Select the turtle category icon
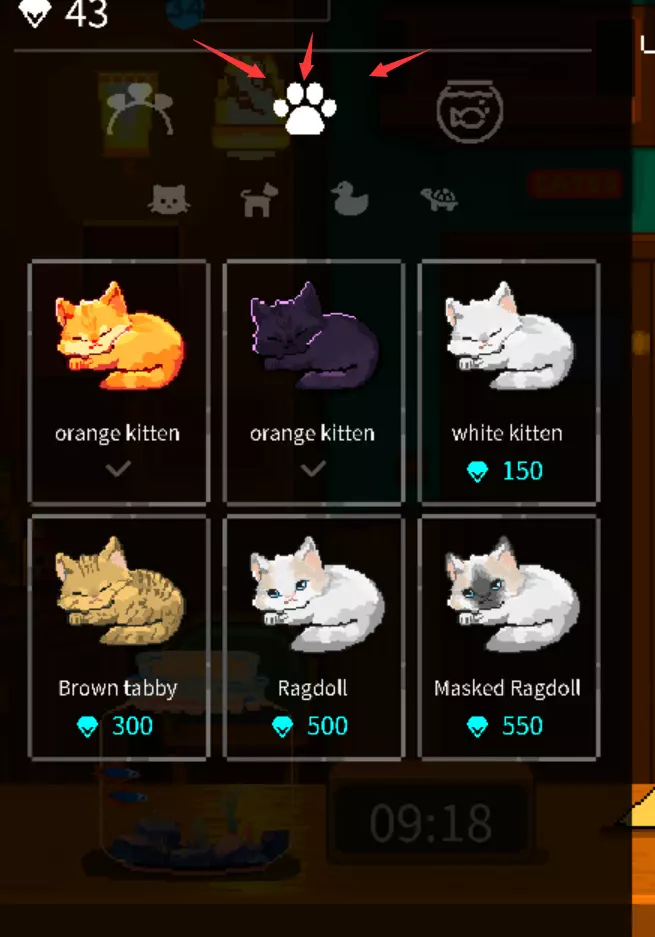Image resolution: width=655 pixels, height=937 pixels. pyautogui.click(x=439, y=199)
